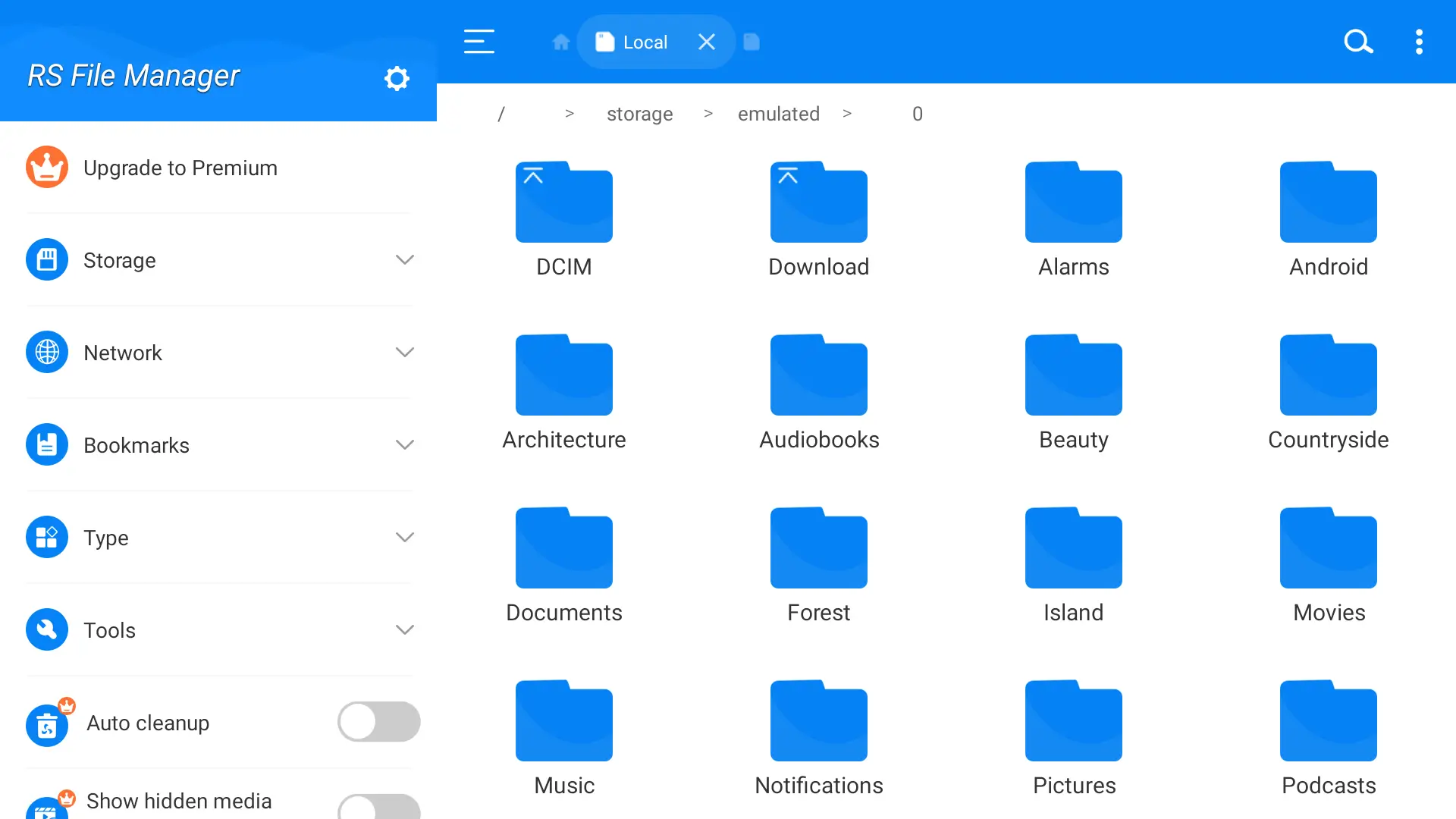1456x819 pixels.
Task: Click Upgrade to Premium
Action: click(180, 168)
